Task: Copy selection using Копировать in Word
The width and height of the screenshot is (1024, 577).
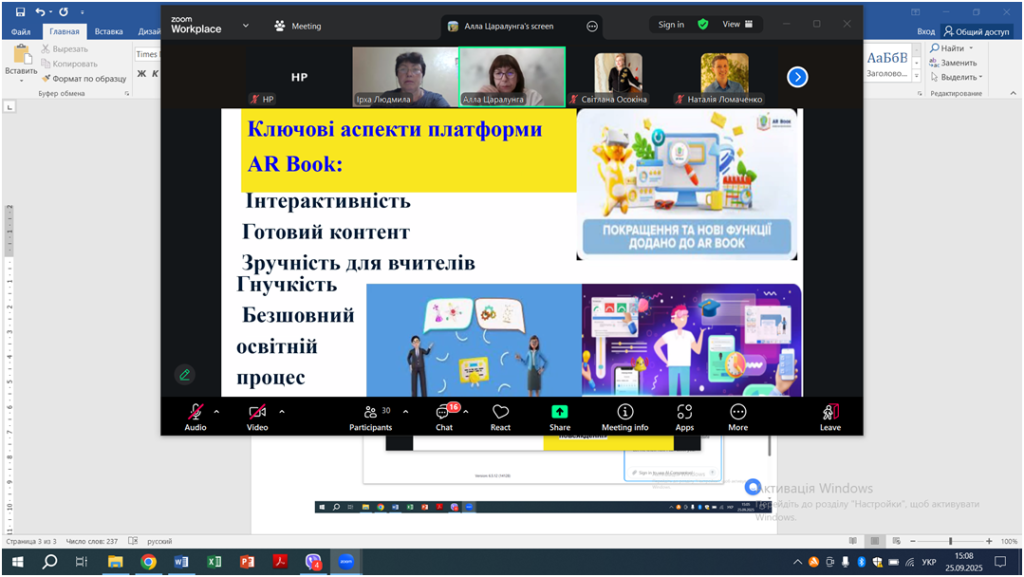Action: click(x=69, y=64)
